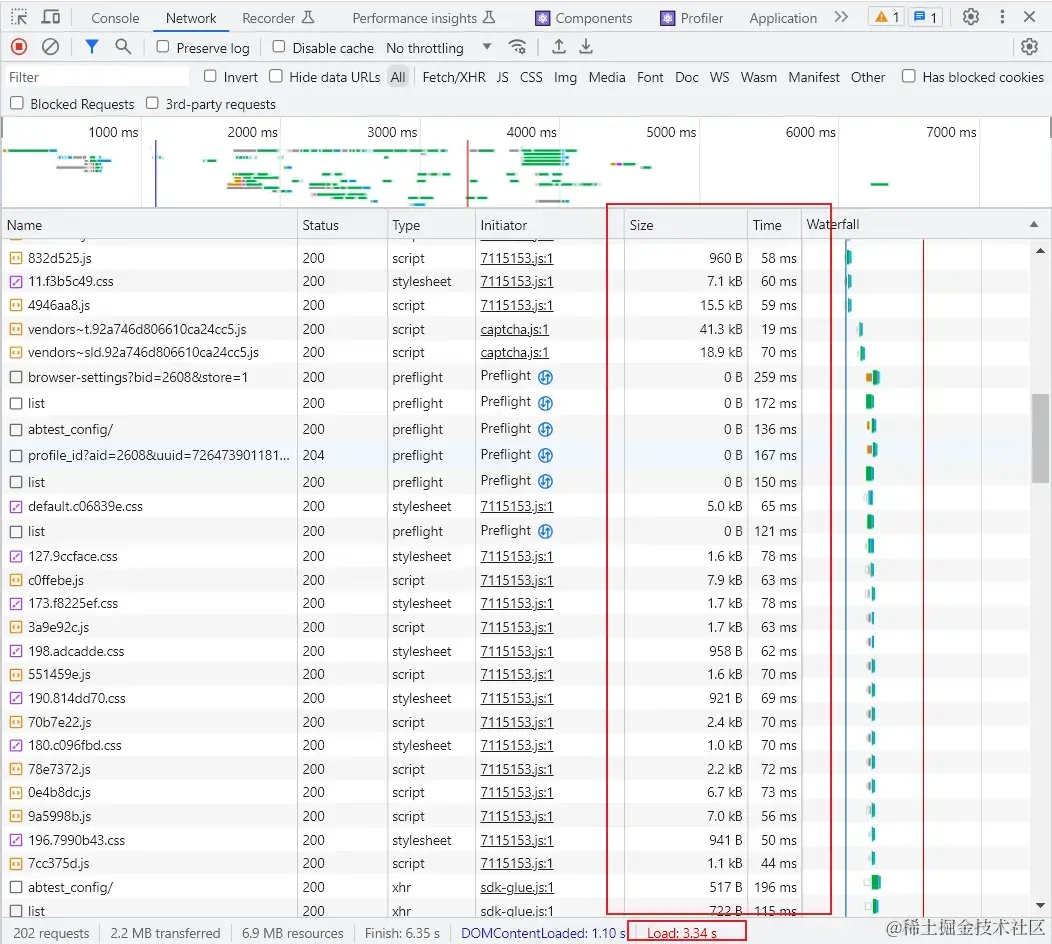Filter by Manifest requests
The height and width of the screenshot is (944, 1052).
[814, 77]
